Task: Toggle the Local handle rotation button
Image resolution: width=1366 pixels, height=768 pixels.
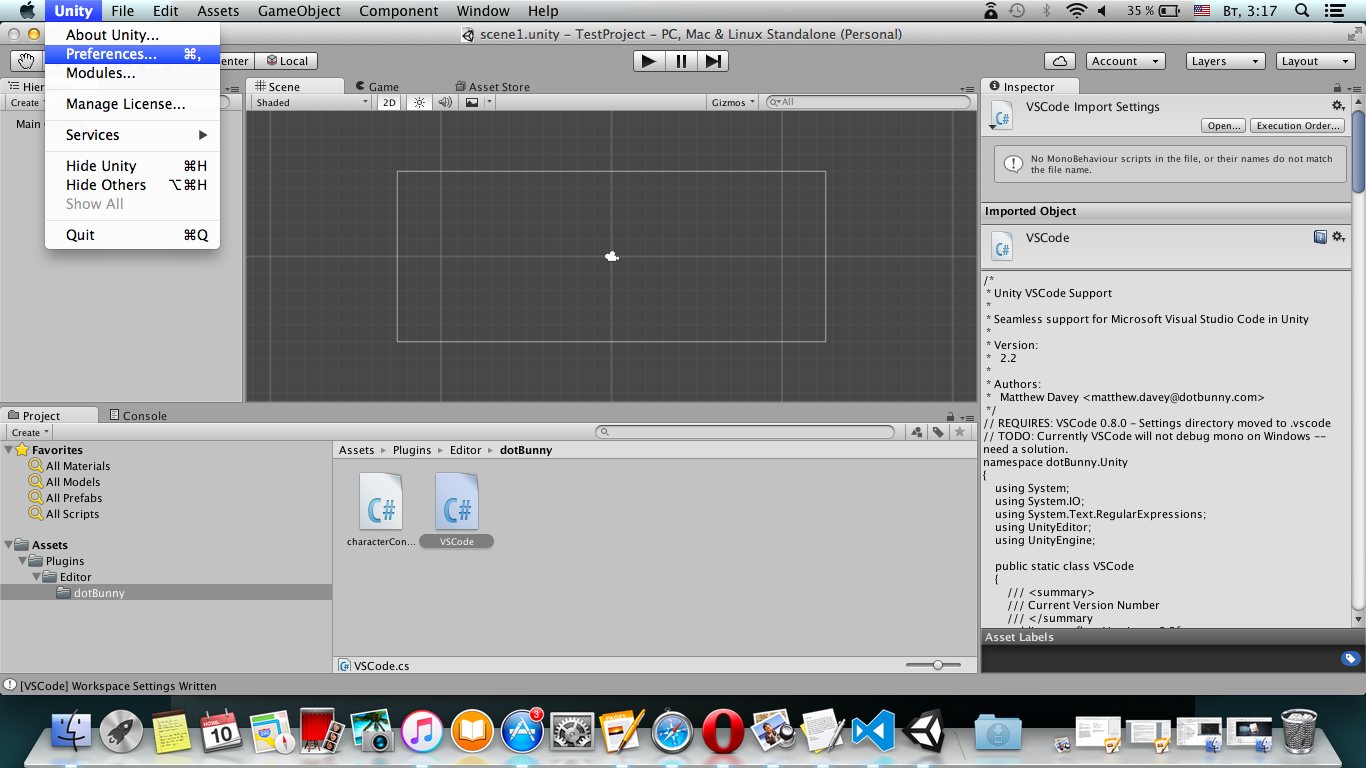Action: pyautogui.click(x=287, y=61)
